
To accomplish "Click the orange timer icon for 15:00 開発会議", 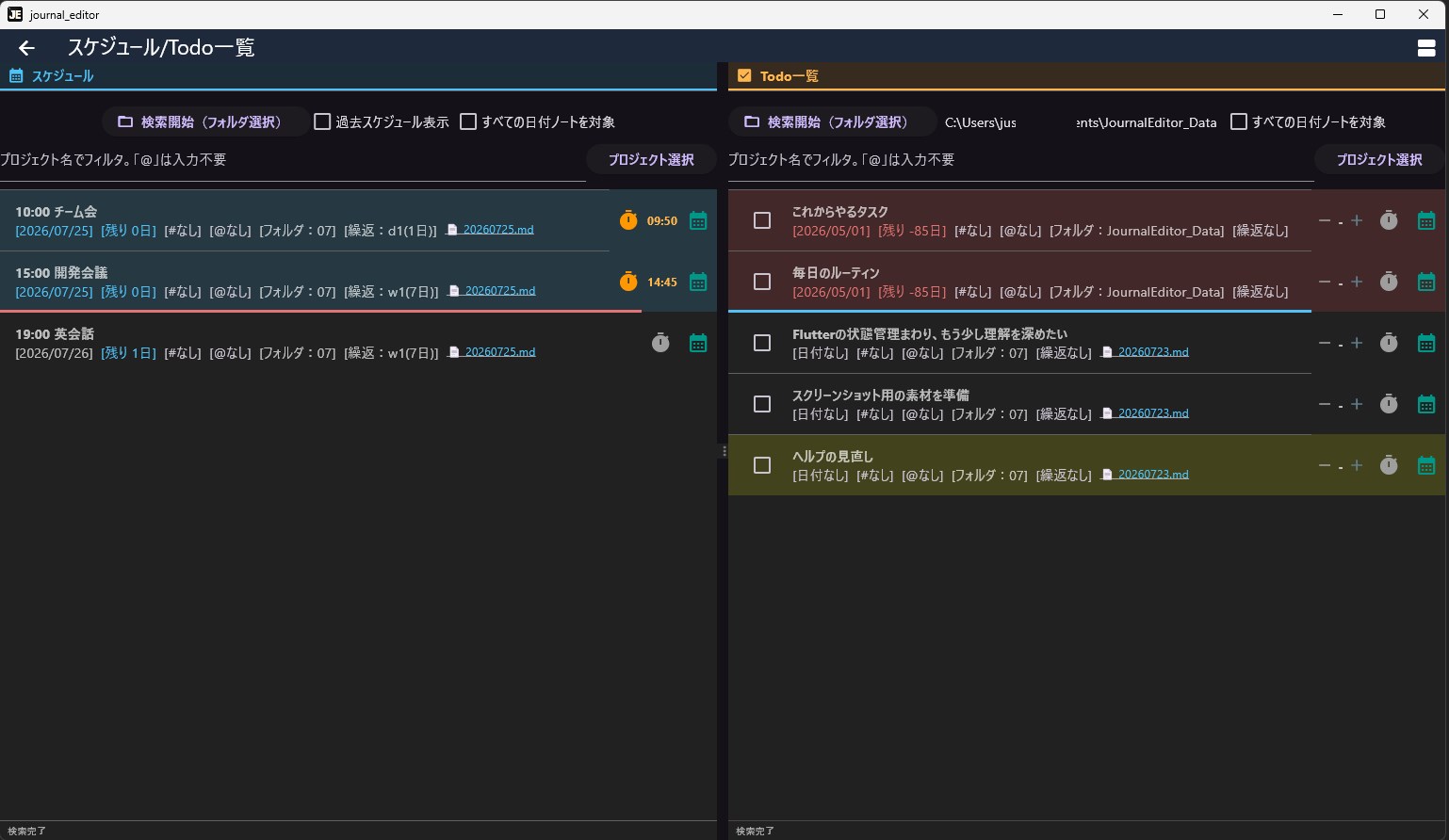I will [x=628, y=282].
